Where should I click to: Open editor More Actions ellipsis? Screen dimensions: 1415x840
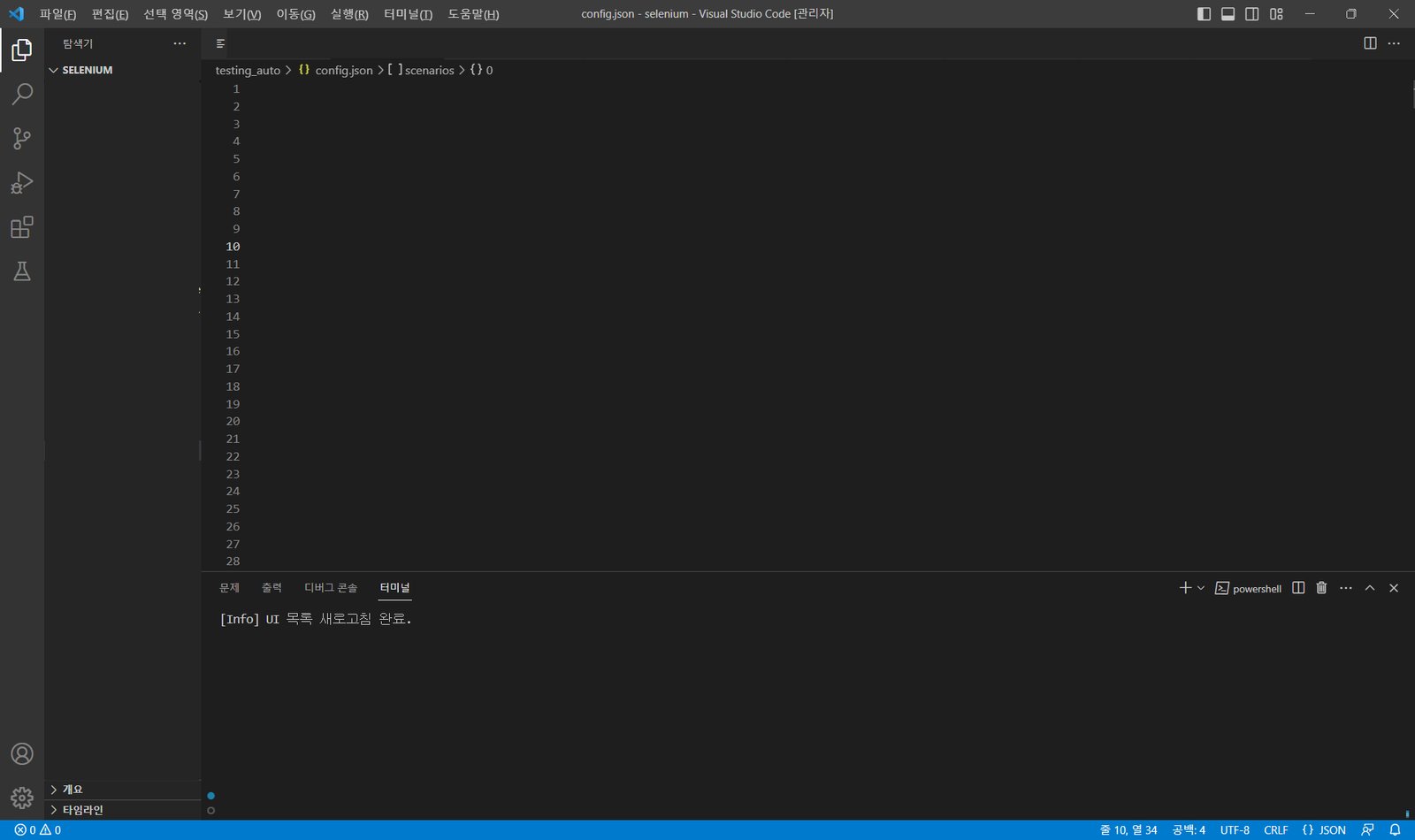(x=1394, y=43)
